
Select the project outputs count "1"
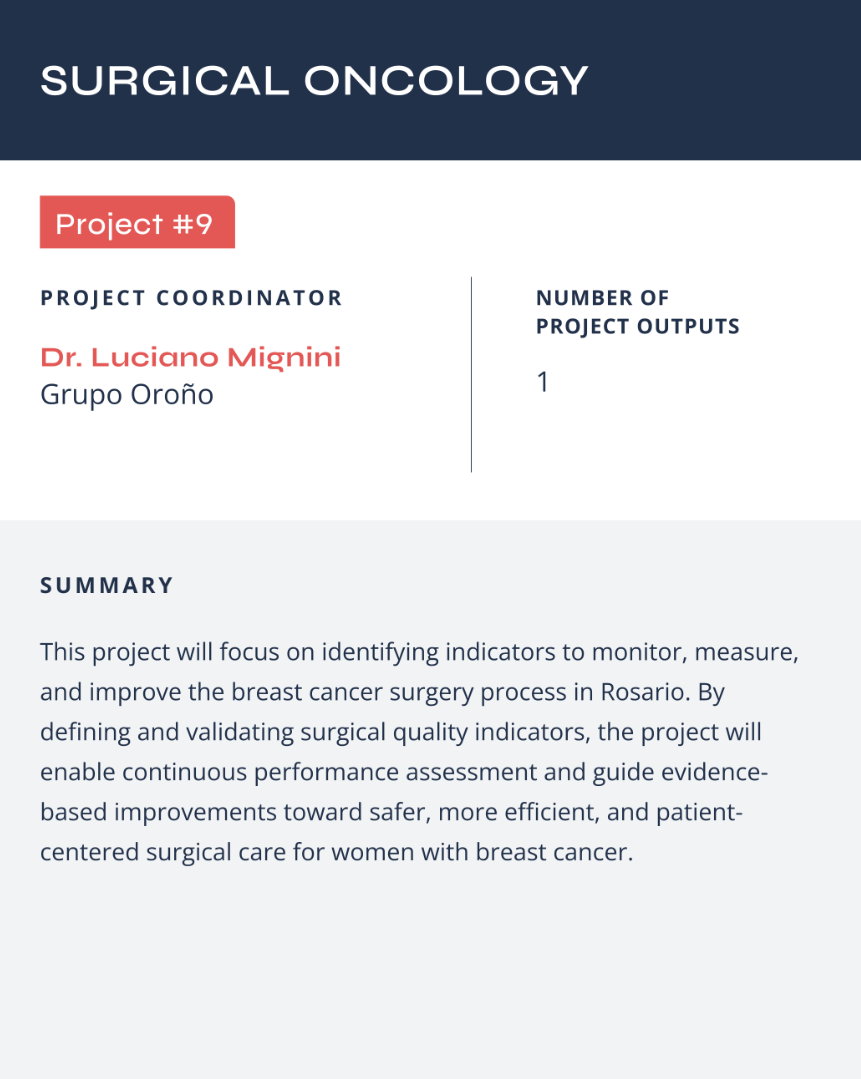pos(543,382)
